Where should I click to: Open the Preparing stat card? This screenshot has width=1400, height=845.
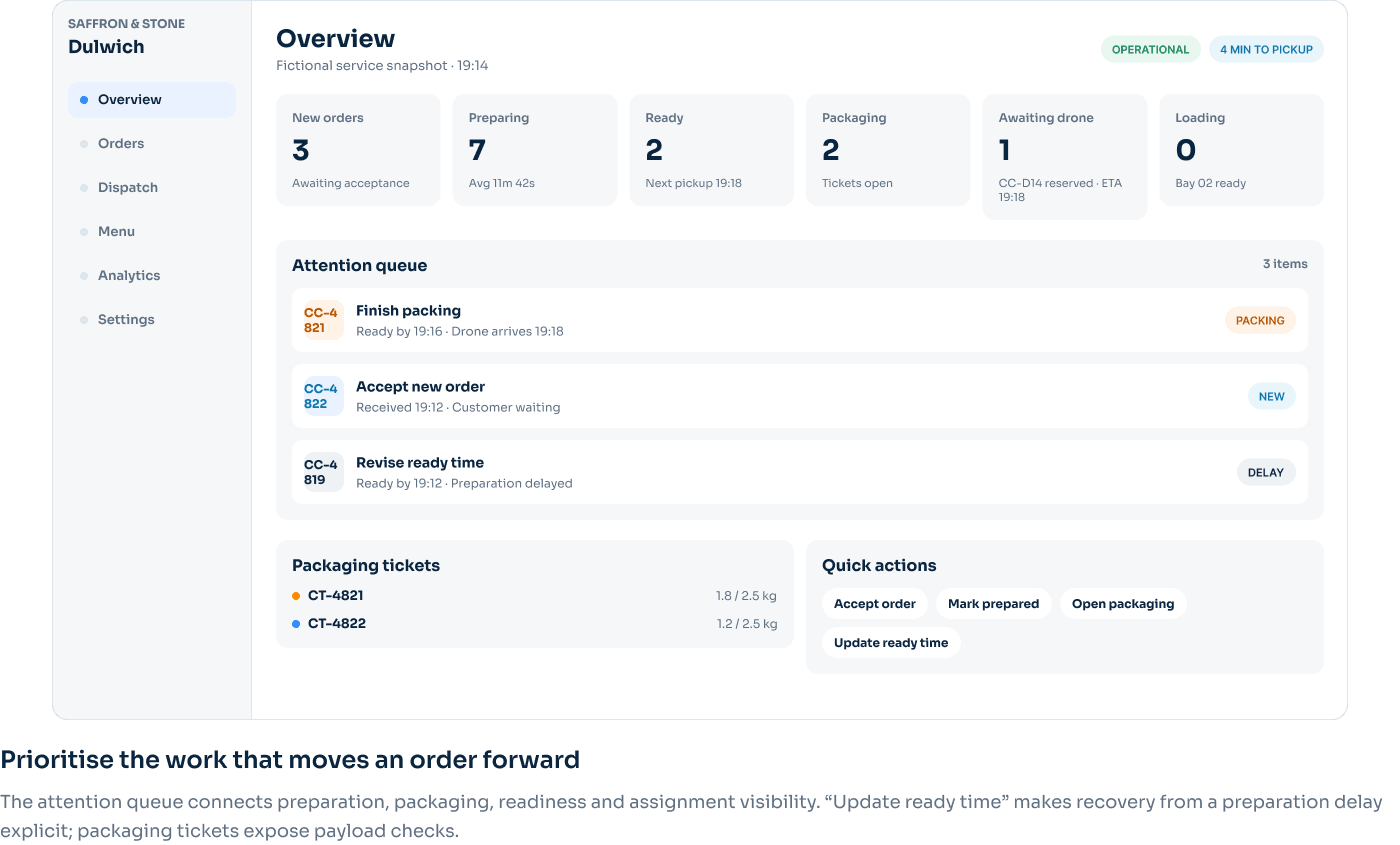point(535,150)
